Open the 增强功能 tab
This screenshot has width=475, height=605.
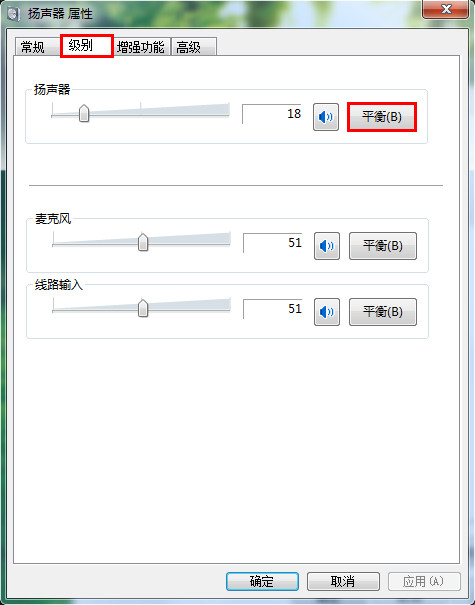(x=141, y=47)
